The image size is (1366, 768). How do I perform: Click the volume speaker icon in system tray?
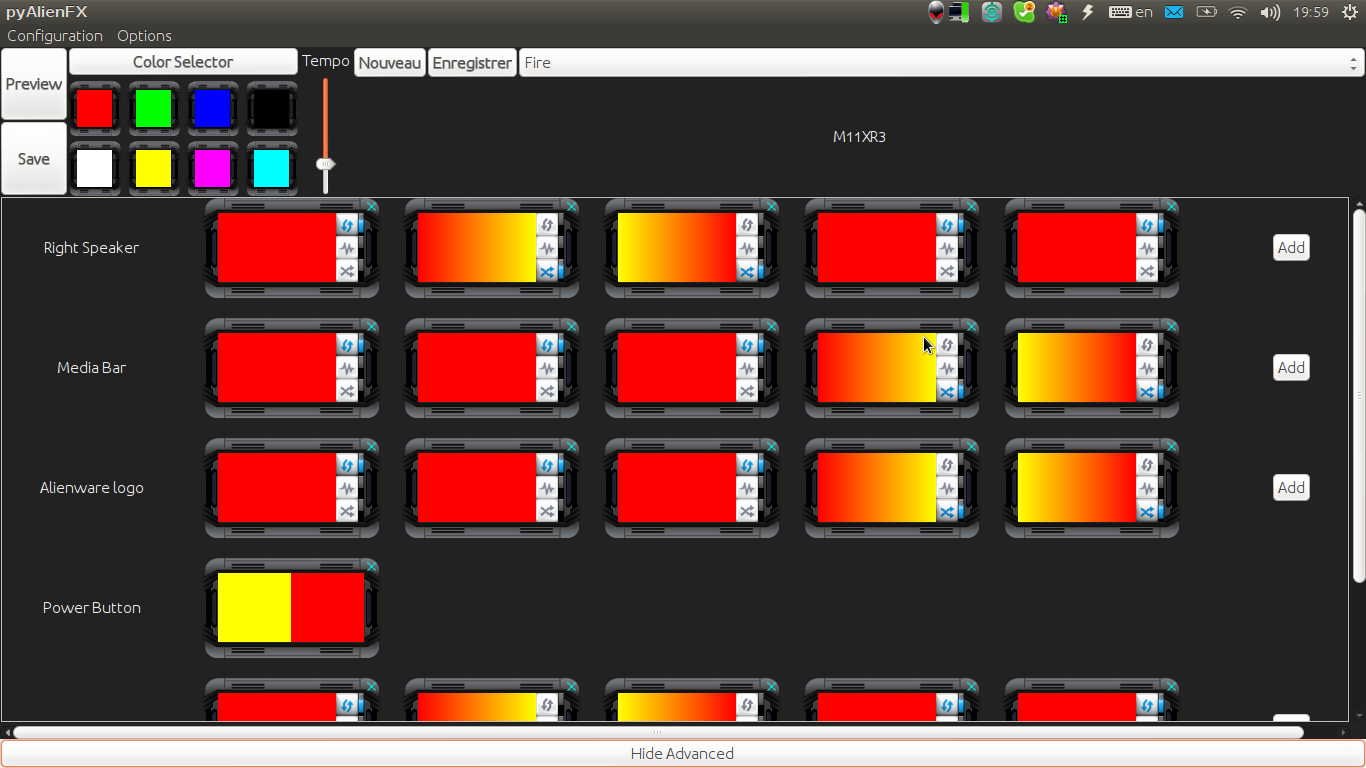click(1270, 12)
